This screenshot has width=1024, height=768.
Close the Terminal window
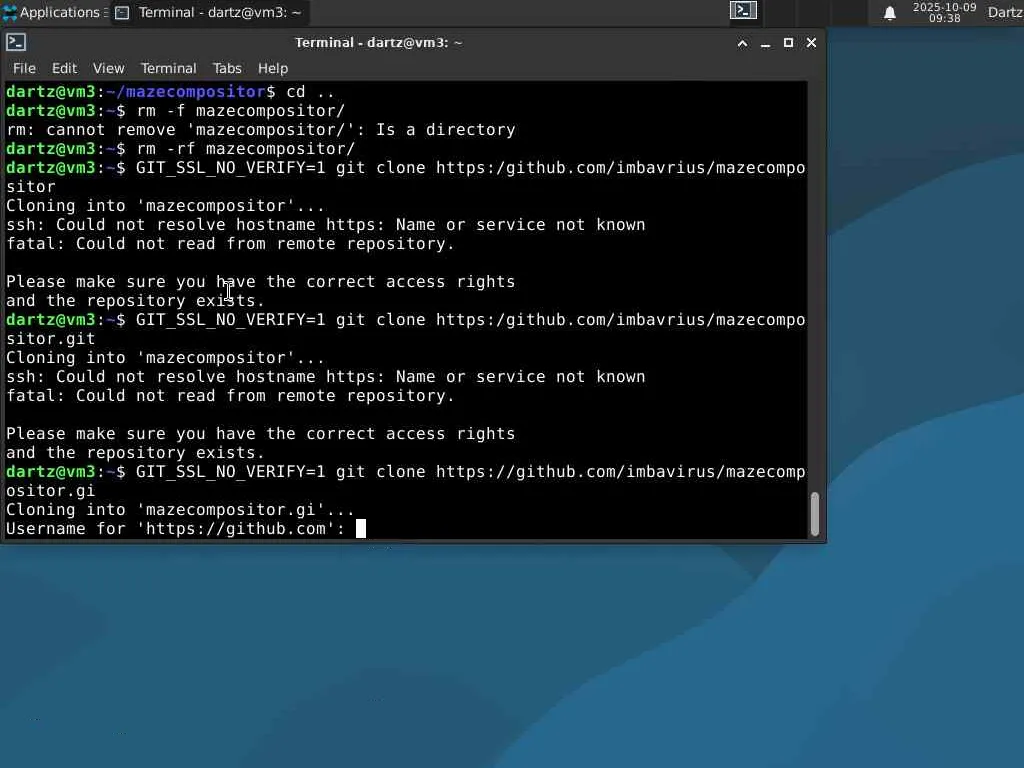click(811, 43)
